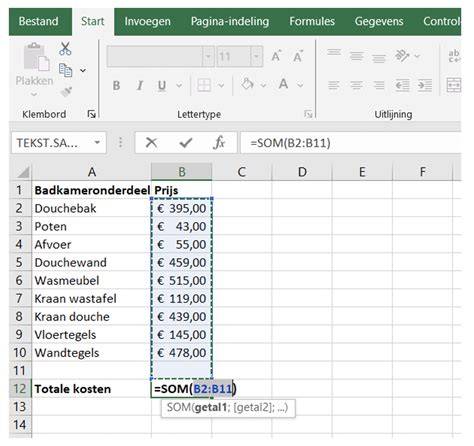Click the Kraan wastafel cell

click(x=92, y=299)
